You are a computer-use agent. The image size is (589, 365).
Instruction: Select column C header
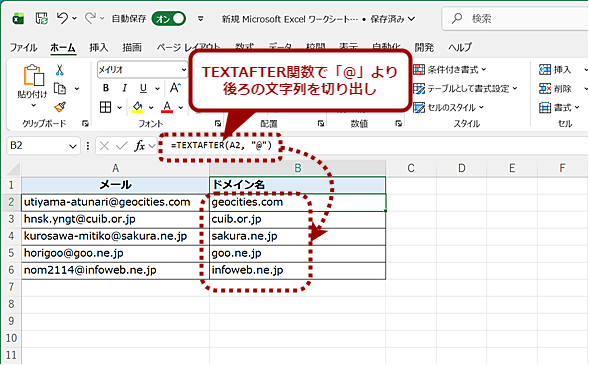click(x=411, y=168)
